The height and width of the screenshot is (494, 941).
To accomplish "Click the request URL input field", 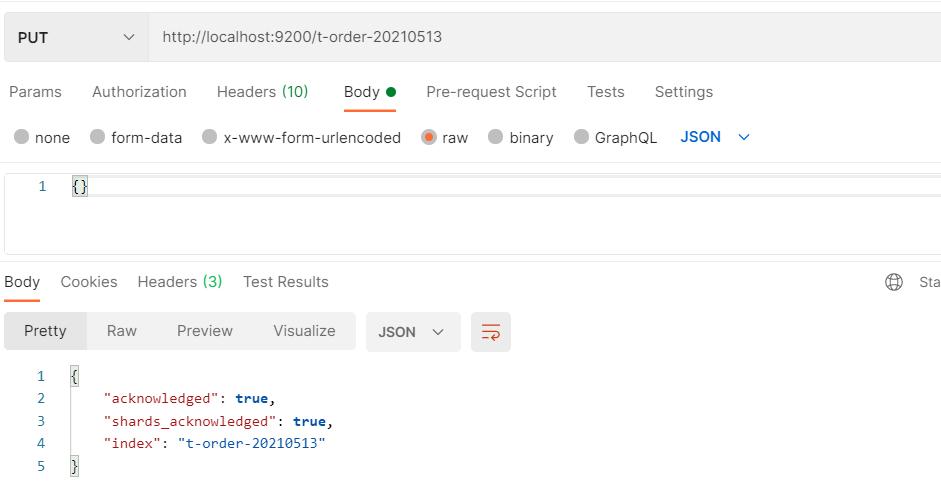I will click(540, 37).
